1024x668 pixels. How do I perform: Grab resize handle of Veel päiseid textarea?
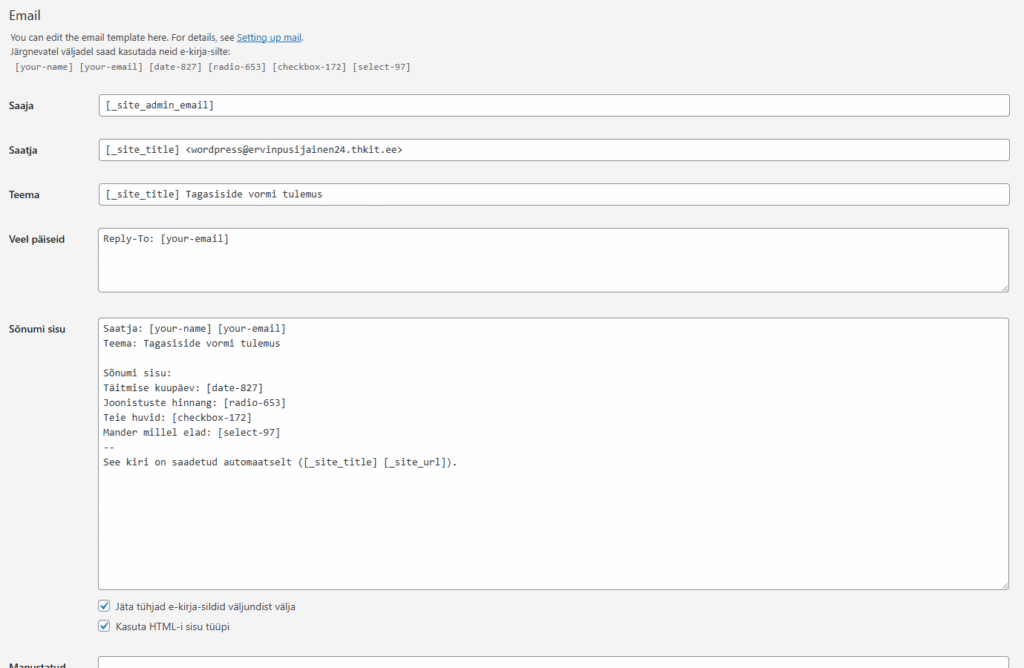tap(1004, 288)
